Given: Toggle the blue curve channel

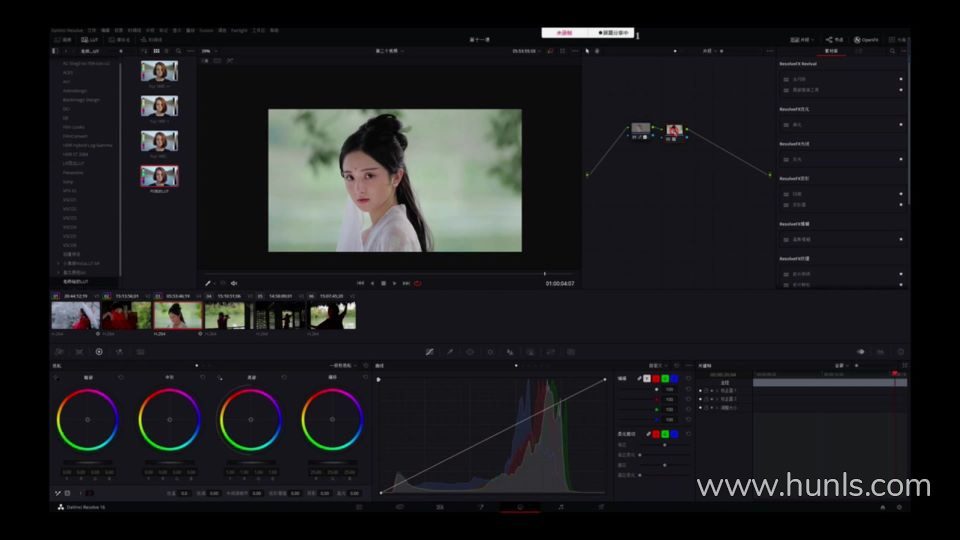Looking at the screenshot, I should pos(674,379).
